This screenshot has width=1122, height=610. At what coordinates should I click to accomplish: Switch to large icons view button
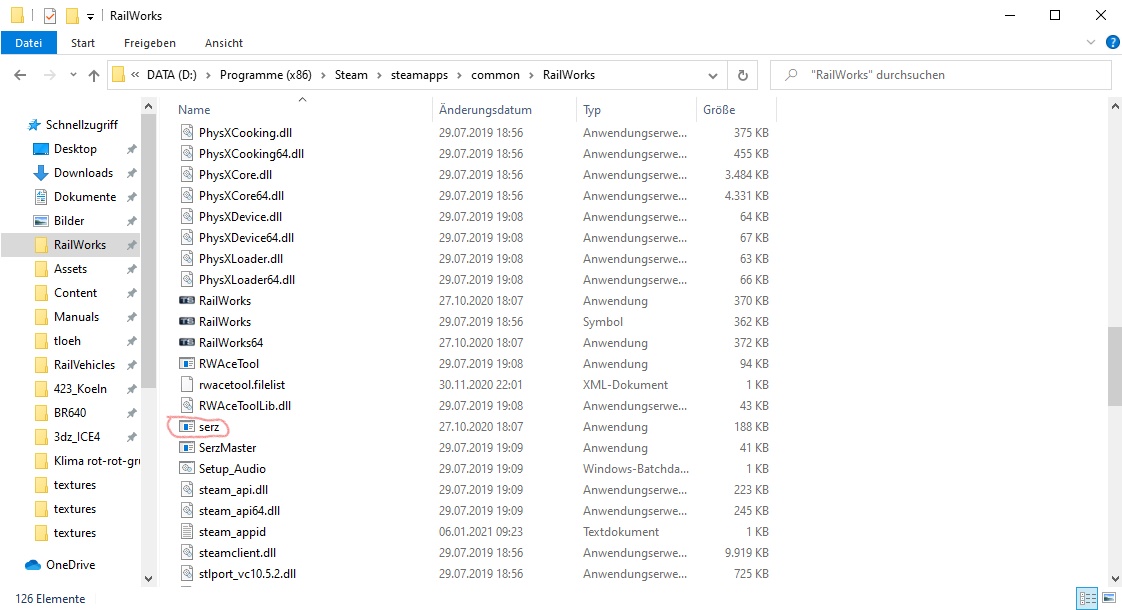(x=1107, y=599)
